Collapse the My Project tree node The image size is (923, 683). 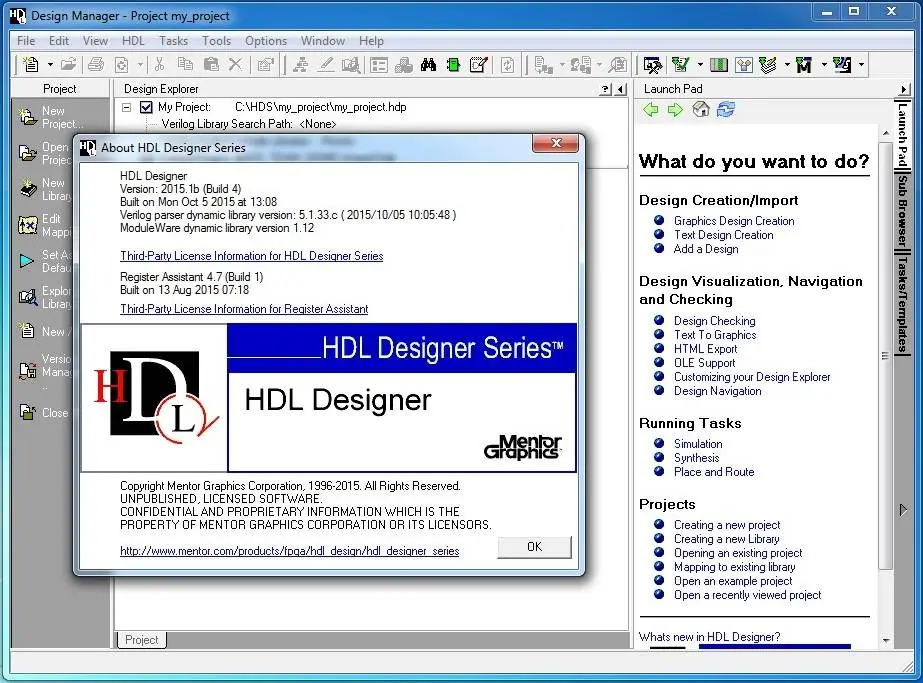coord(127,107)
